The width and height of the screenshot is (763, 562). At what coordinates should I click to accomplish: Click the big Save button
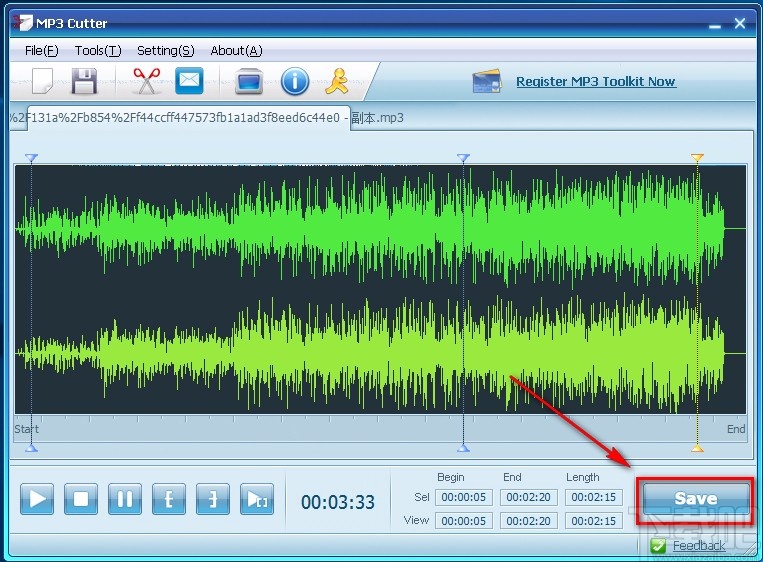click(696, 498)
